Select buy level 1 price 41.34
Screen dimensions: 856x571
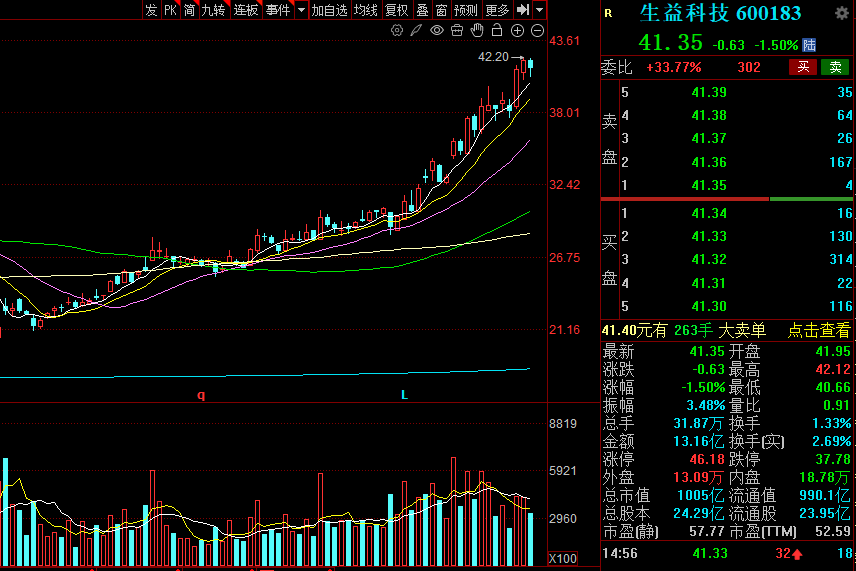point(709,213)
